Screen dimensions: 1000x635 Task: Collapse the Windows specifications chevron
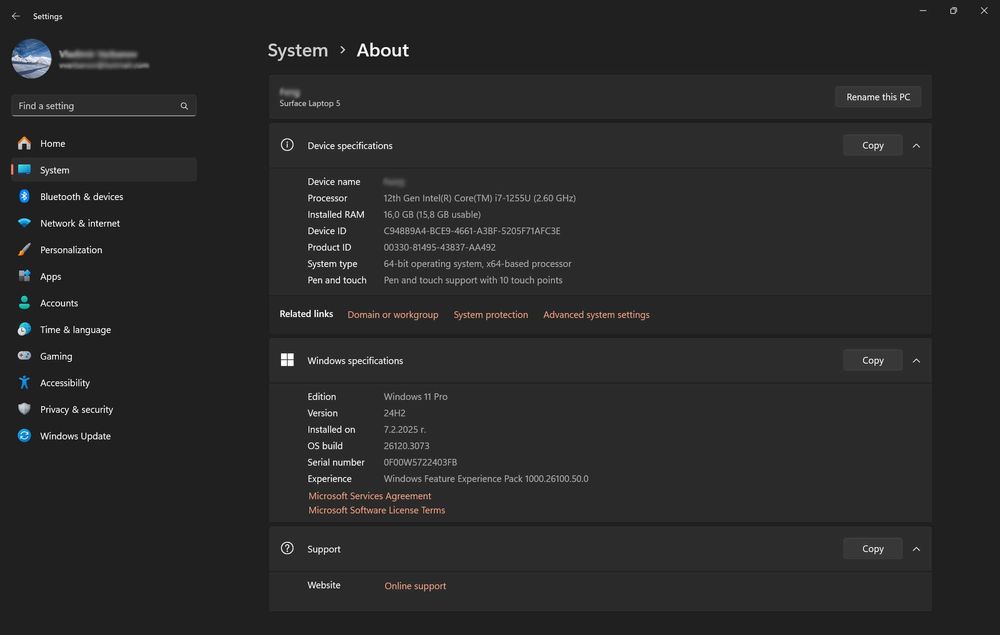coord(916,360)
